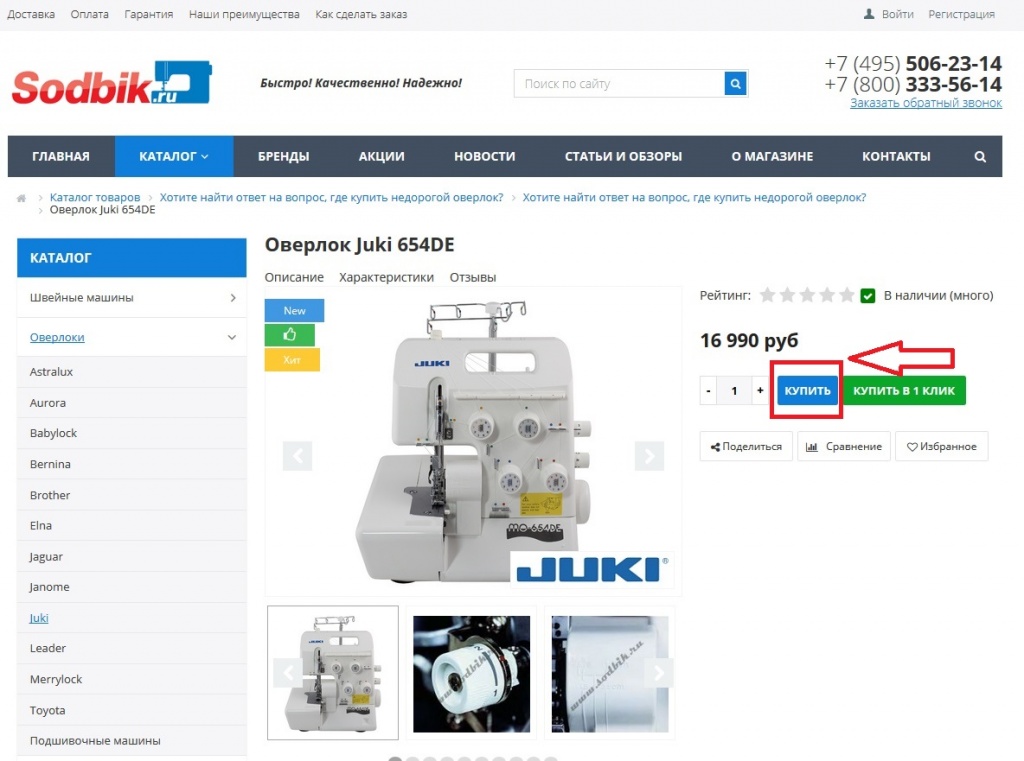Open АКЦИИ in navigation bar

coord(381,157)
